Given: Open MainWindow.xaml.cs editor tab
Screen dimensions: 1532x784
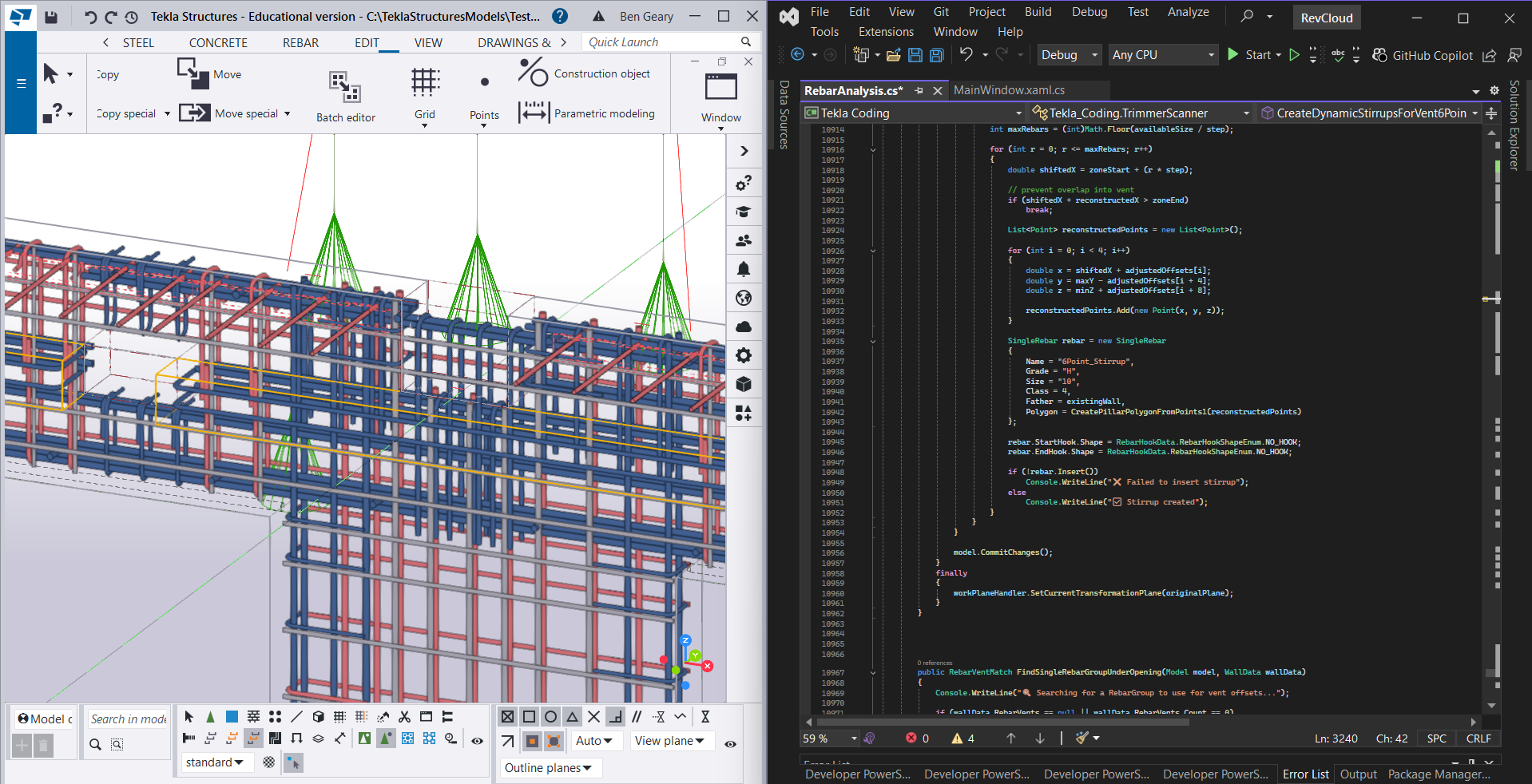Looking at the screenshot, I should pyautogui.click(x=1009, y=90).
